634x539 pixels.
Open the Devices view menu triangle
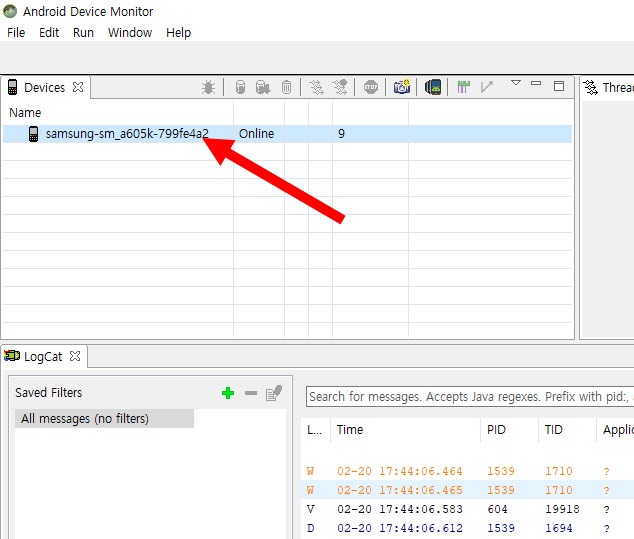(516, 83)
